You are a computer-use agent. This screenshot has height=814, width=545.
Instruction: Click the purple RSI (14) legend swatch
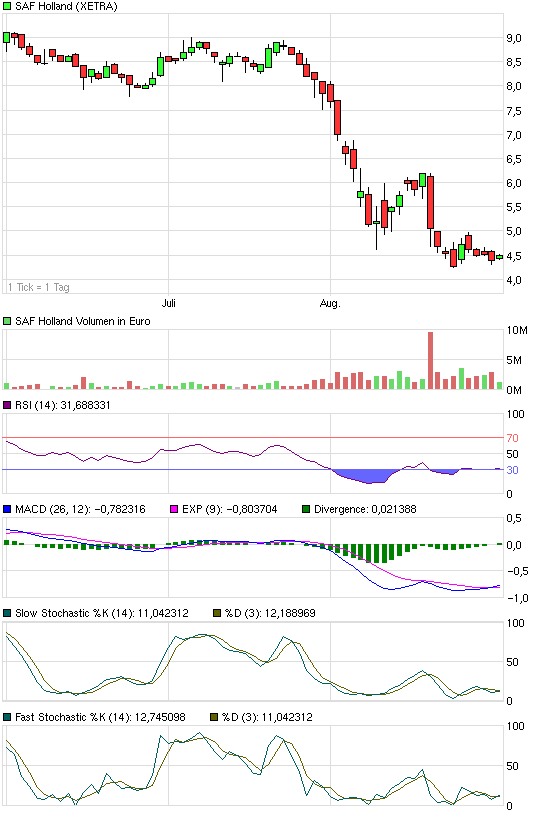(x=7, y=405)
